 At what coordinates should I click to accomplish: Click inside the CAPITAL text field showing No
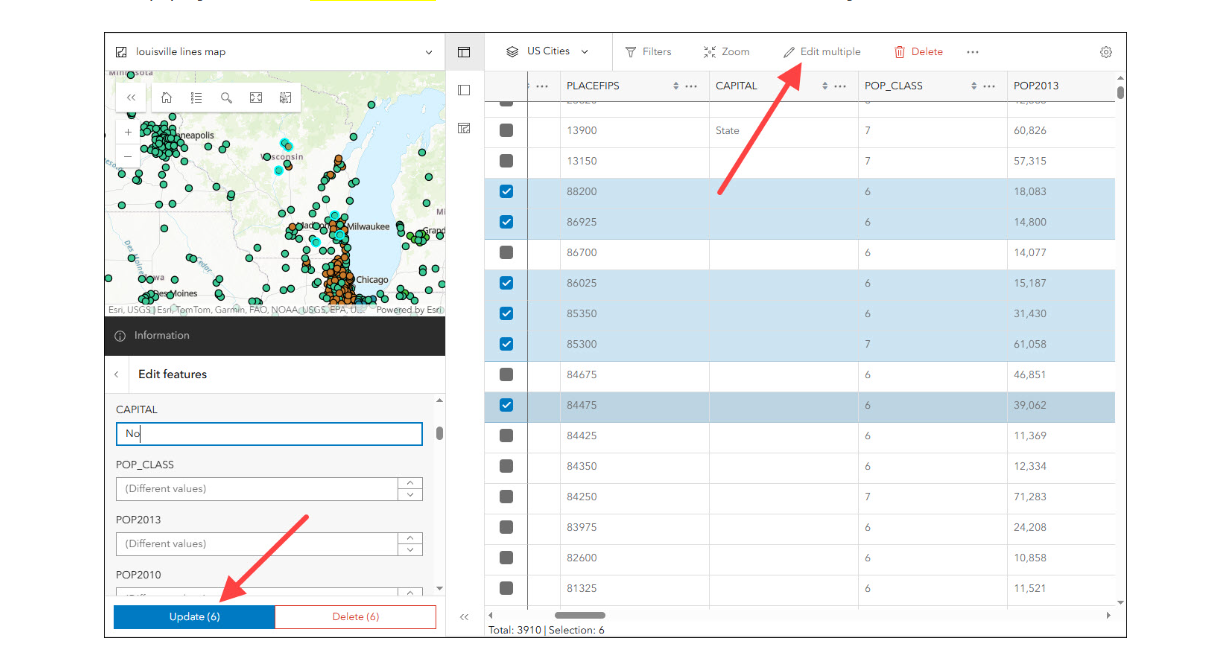[x=269, y=433]
